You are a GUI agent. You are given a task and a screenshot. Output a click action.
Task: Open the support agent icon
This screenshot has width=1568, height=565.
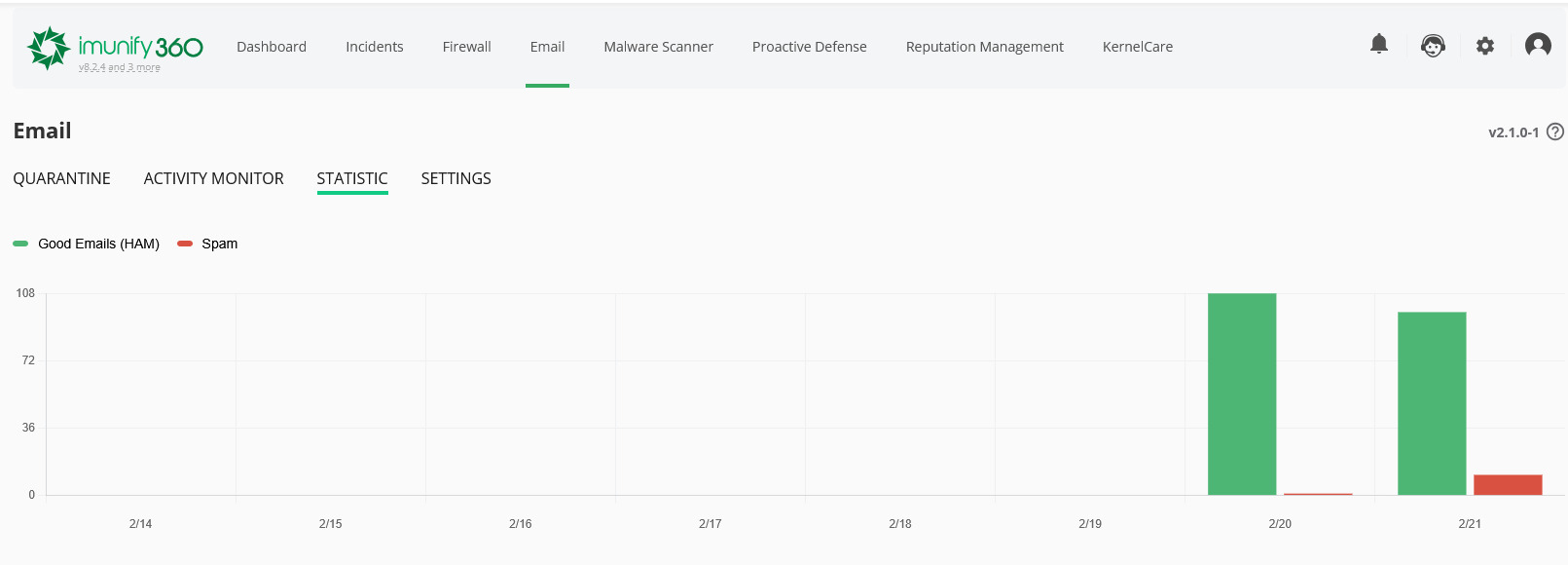(1433, 46)
